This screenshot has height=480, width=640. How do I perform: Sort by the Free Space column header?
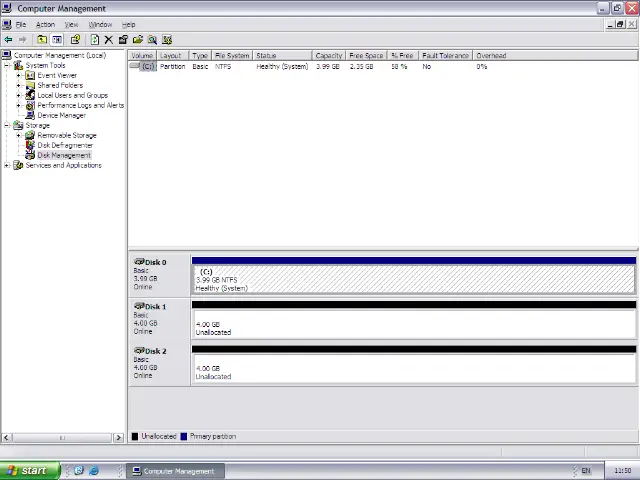click(367, 56)
